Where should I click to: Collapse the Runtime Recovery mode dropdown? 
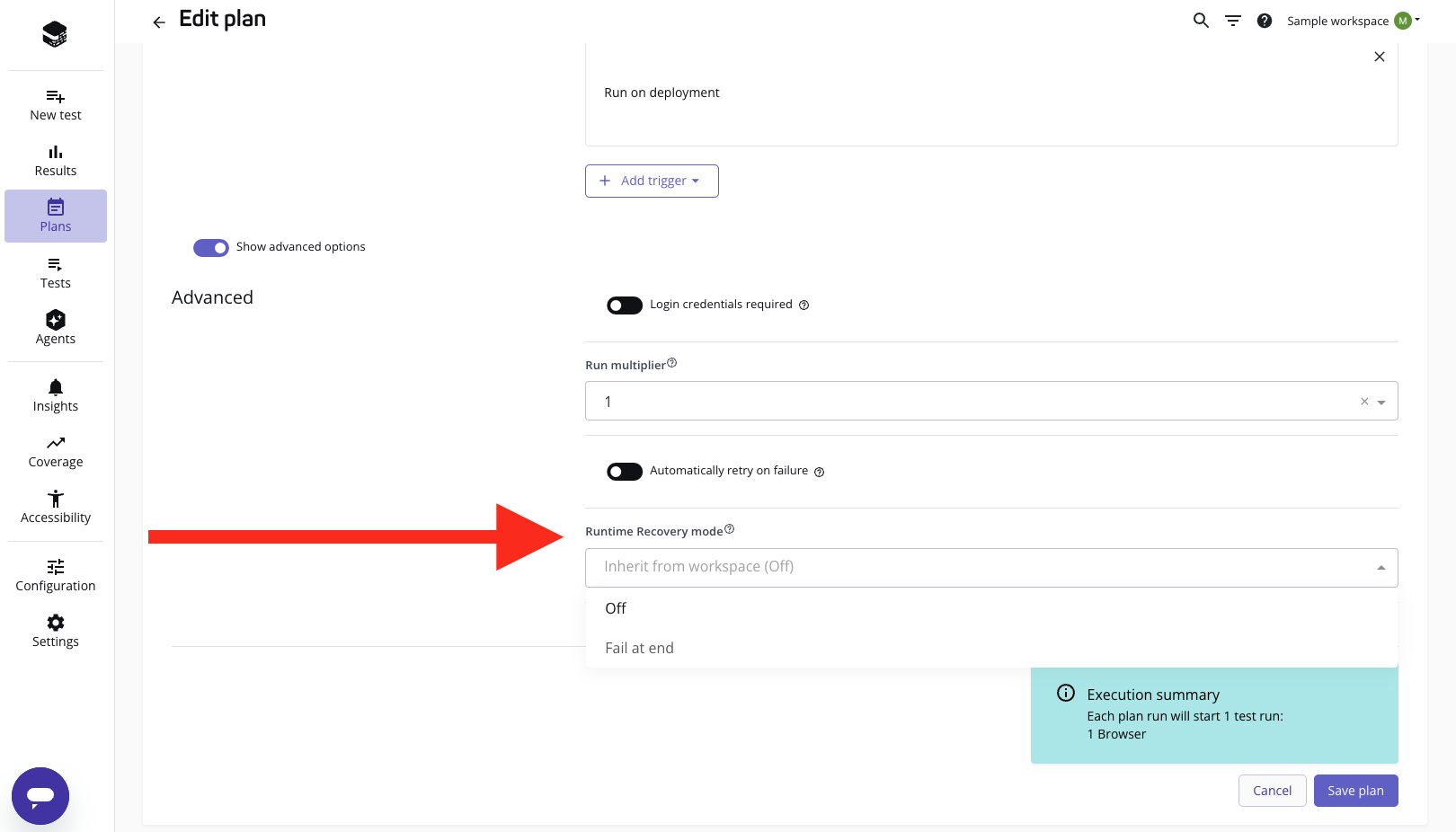coord(1381,567)
